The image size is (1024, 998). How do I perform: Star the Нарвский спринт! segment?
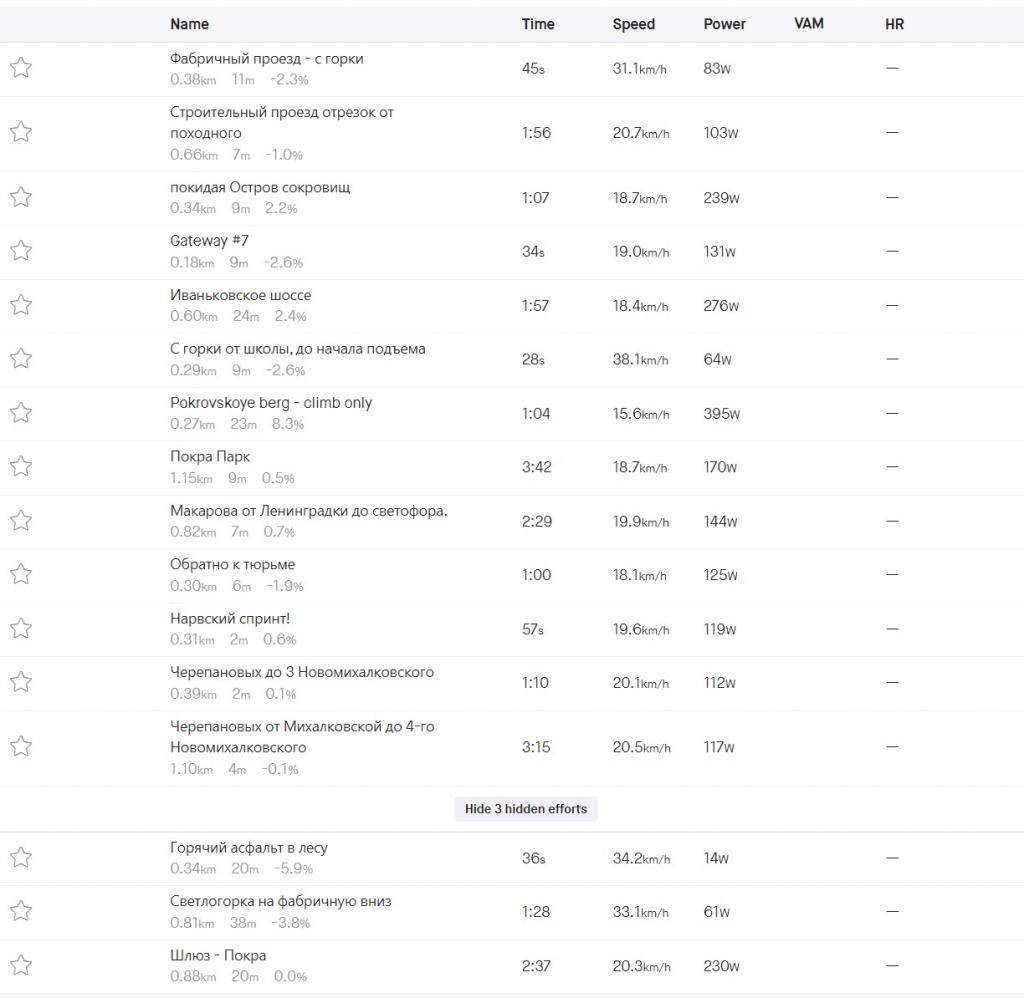[21, 628]
